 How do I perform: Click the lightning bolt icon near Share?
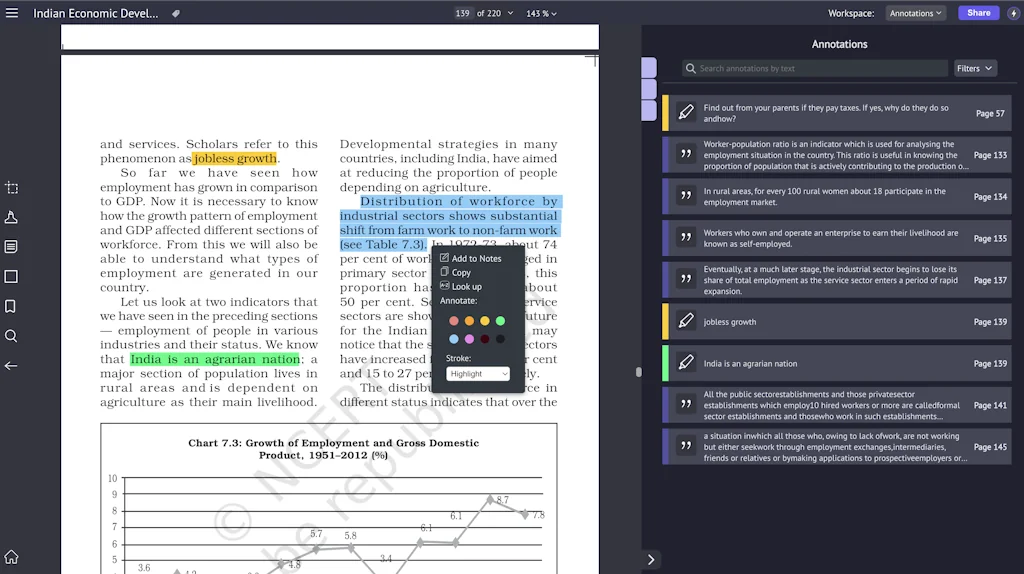tap(1013, 13)
